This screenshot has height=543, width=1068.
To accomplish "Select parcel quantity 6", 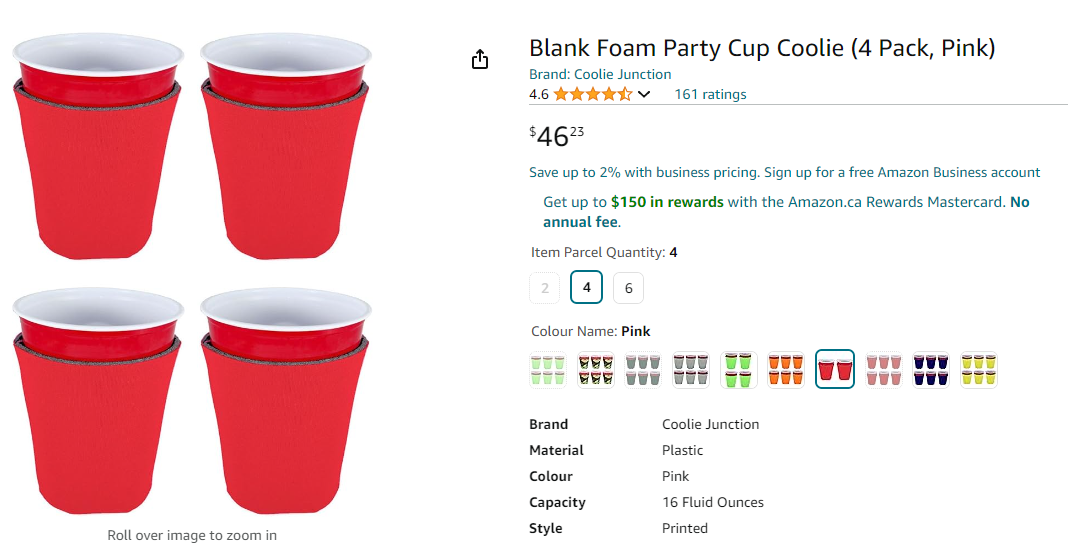I will pos(628,288).
